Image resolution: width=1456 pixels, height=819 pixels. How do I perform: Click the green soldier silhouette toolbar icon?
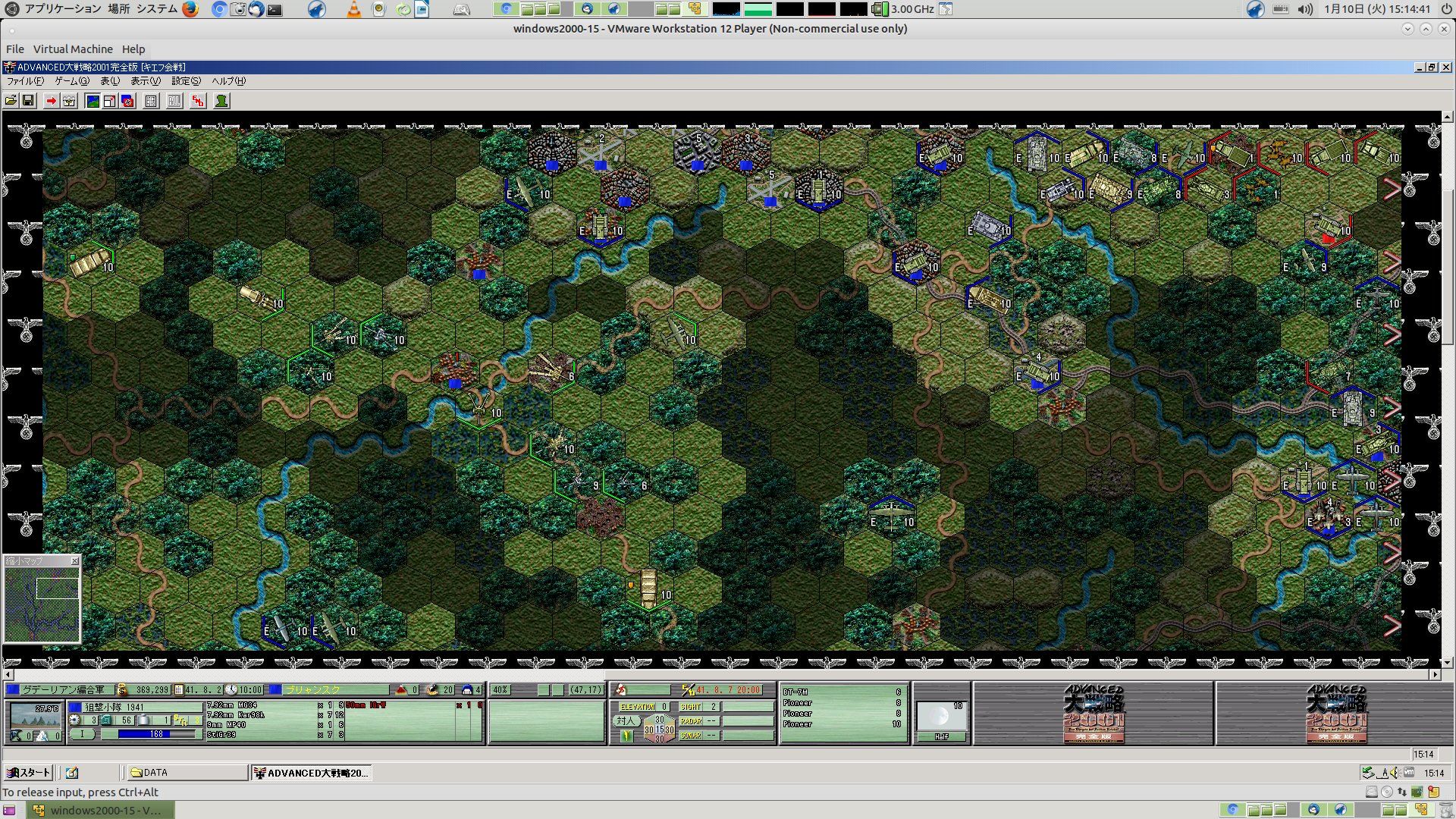[221, 101]
